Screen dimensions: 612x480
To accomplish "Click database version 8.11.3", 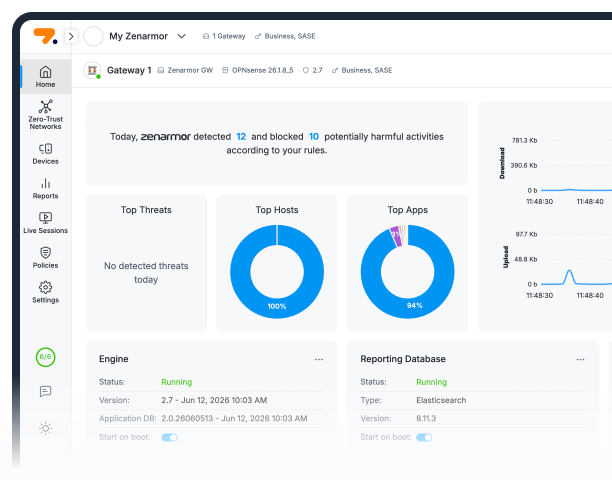I will [426, 419].
